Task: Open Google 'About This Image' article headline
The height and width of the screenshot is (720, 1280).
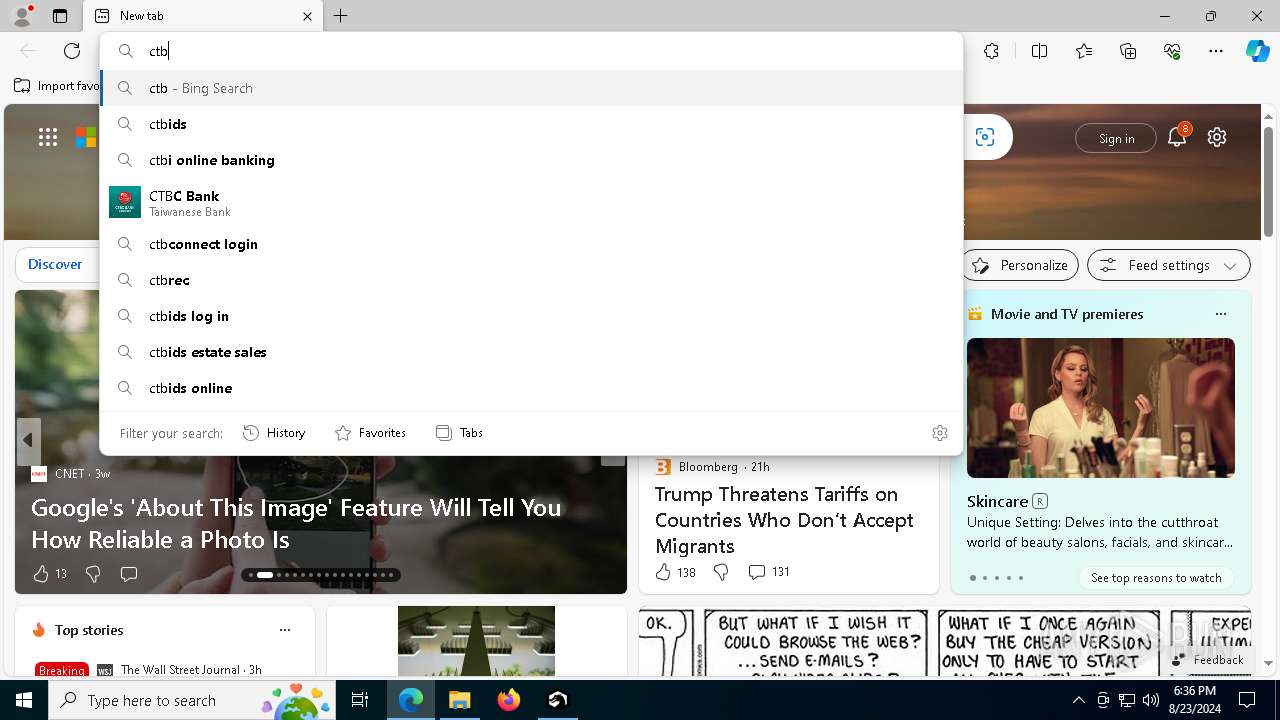Action: pyautogui.click(x=296, y=523)
